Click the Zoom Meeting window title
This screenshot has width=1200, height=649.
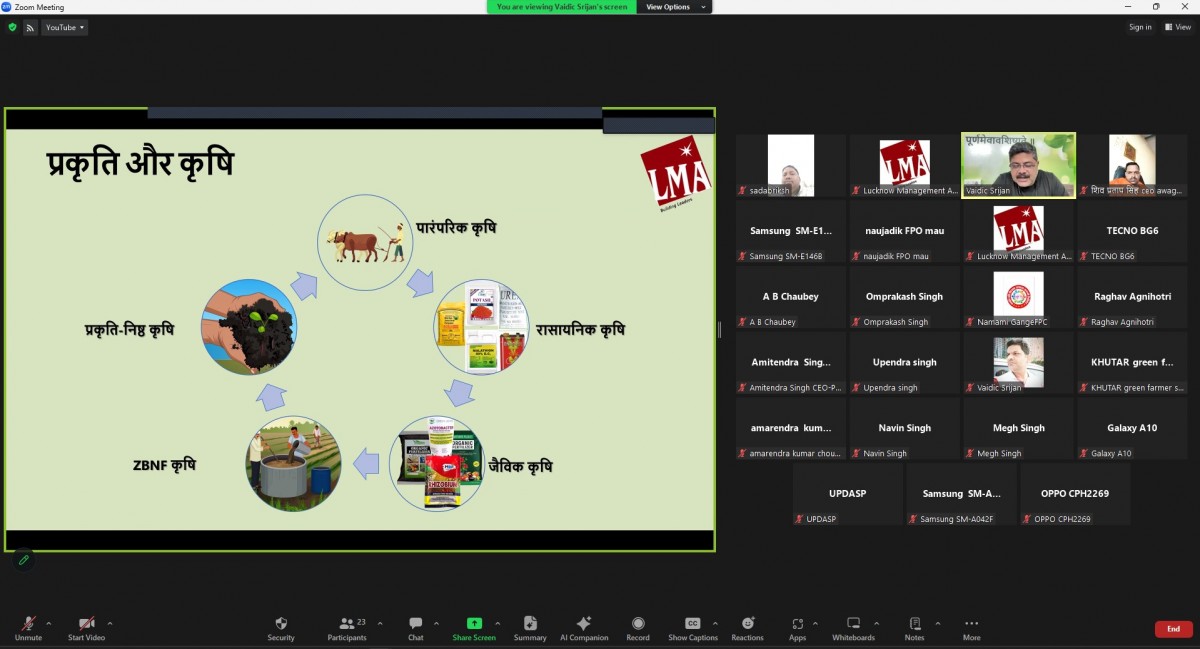[39, 7]
